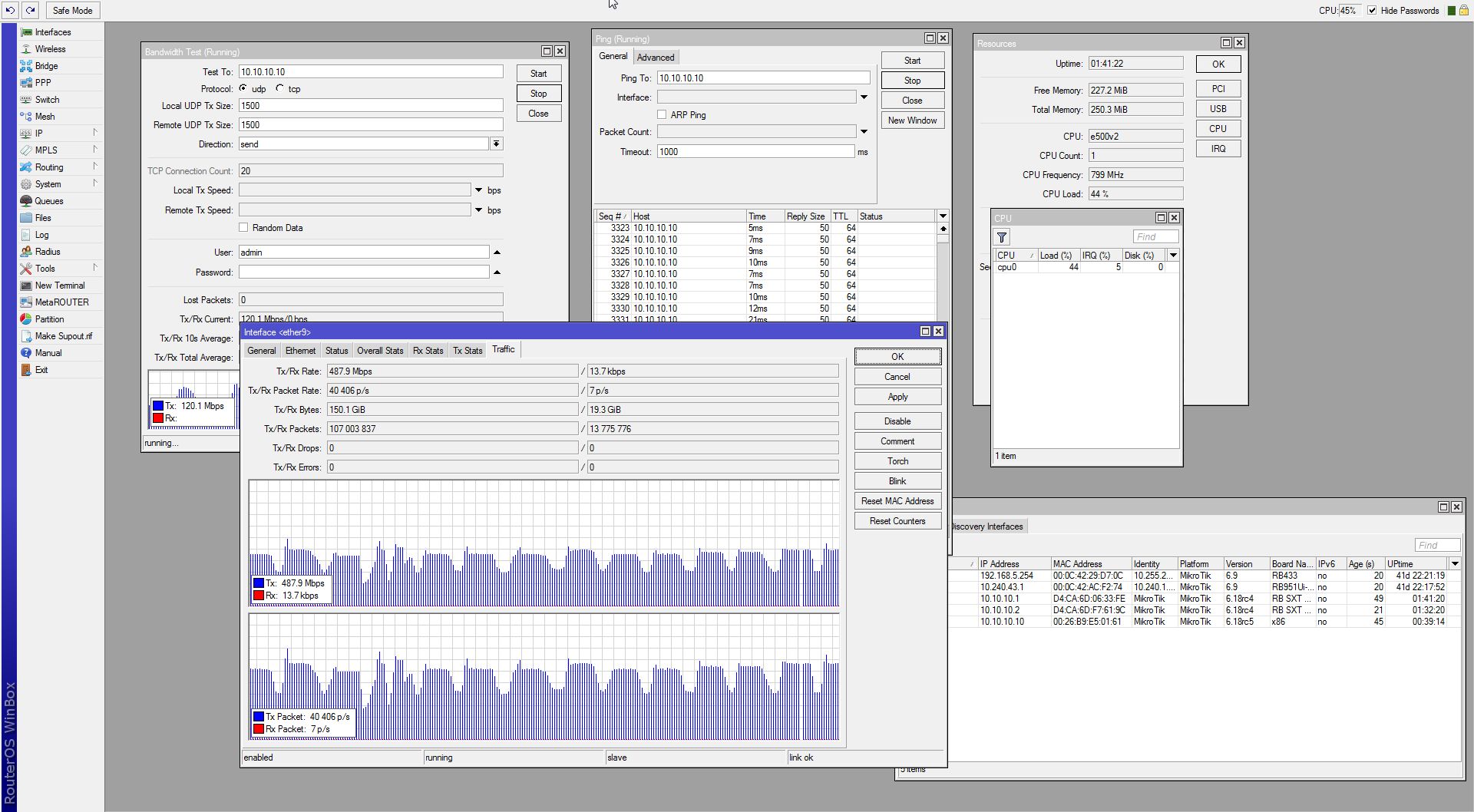This screenshot has width=1474, height=812.
Task: Click the filter funnel icon in CPU window
Action: pos(1002,237)
